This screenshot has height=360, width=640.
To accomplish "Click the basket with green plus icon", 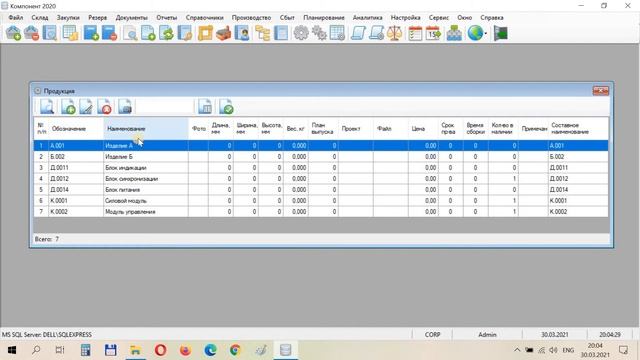I will [x=13, y=33].
